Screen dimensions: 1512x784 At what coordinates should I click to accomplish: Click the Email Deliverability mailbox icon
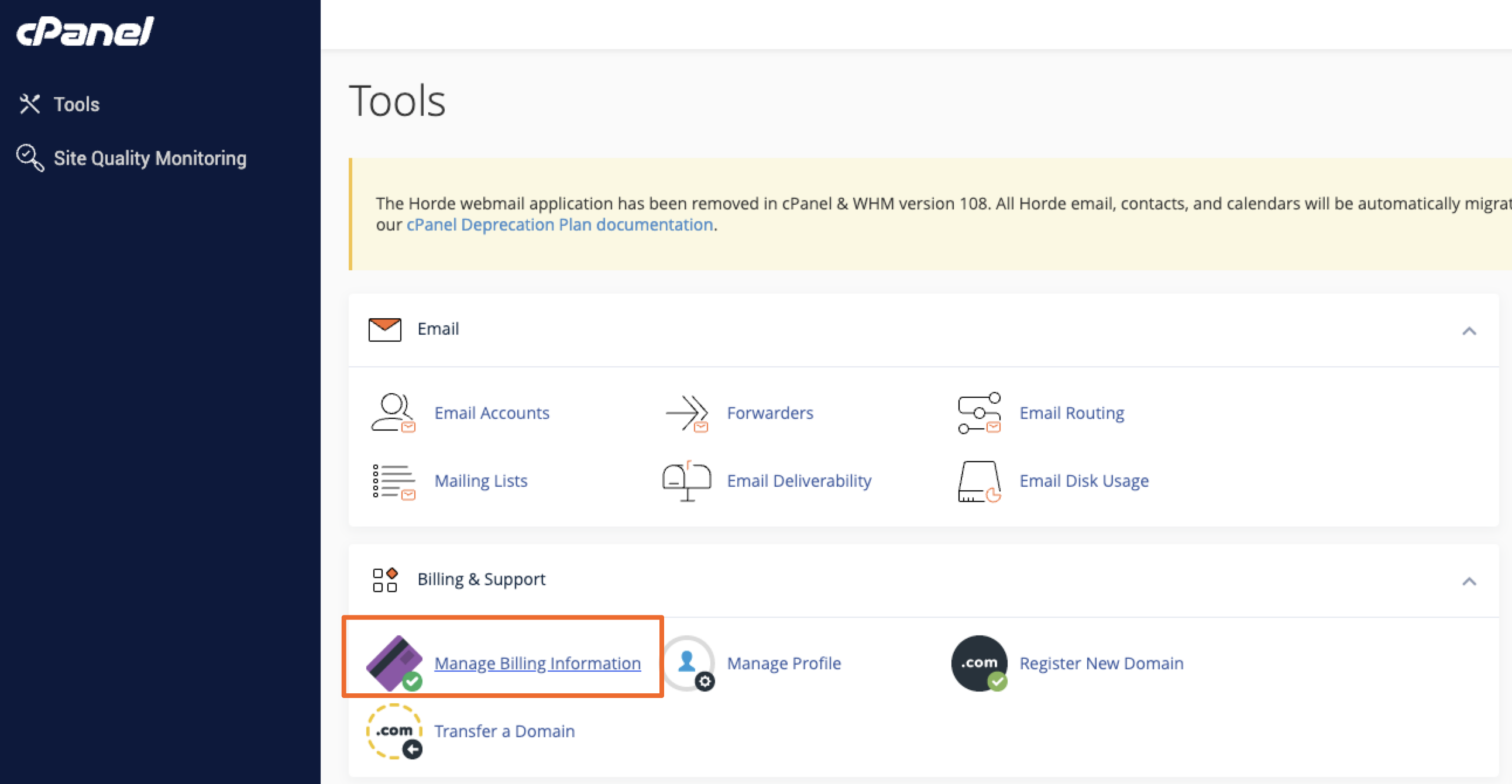click(x=686, y=480)
